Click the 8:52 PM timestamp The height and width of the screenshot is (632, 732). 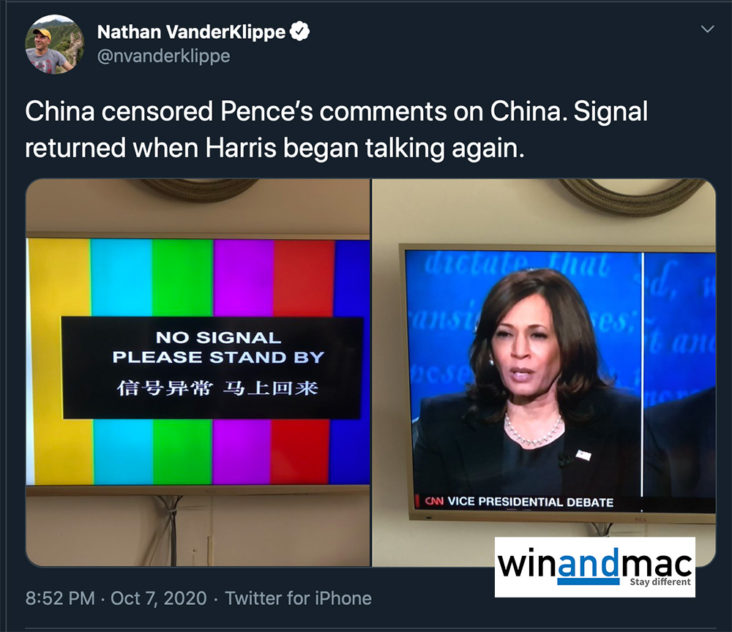pos(60,598)
